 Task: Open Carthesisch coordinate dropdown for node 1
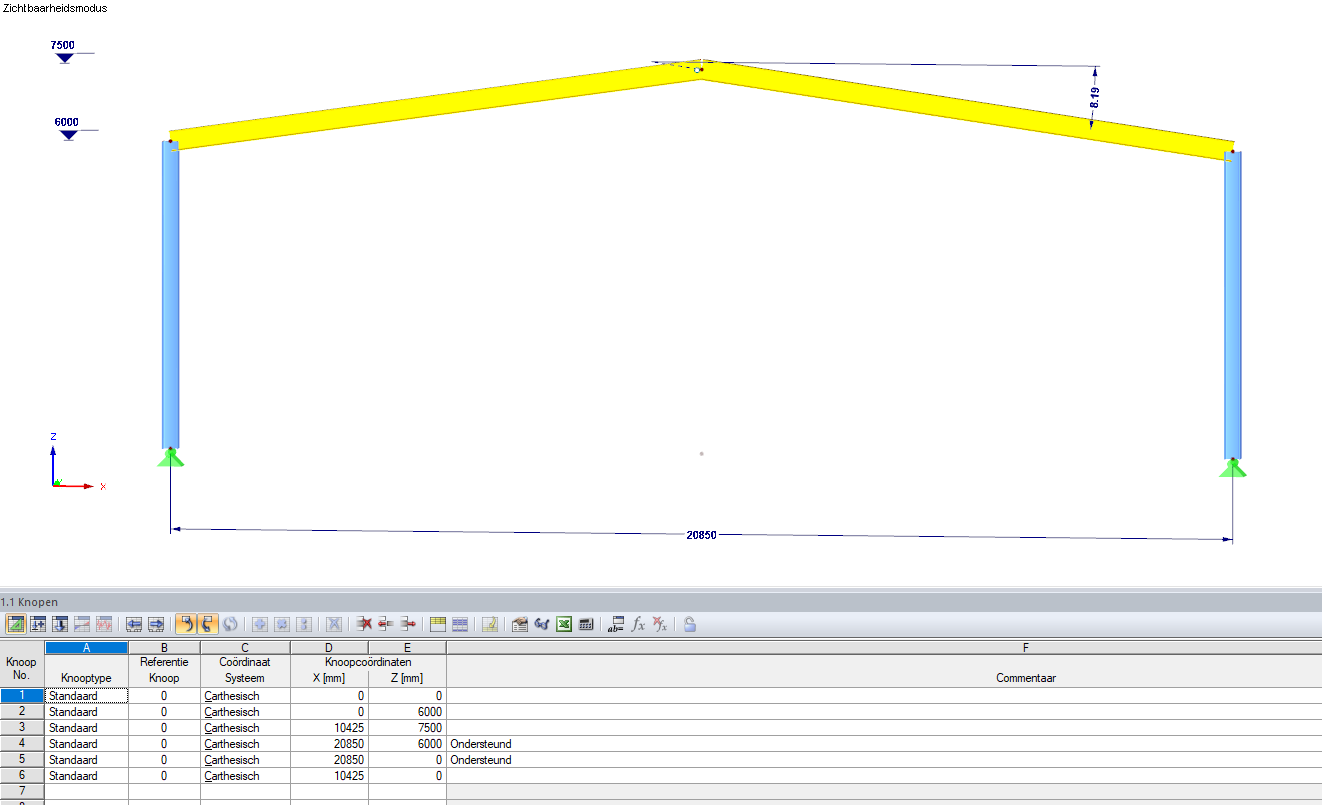click(244, 695)
